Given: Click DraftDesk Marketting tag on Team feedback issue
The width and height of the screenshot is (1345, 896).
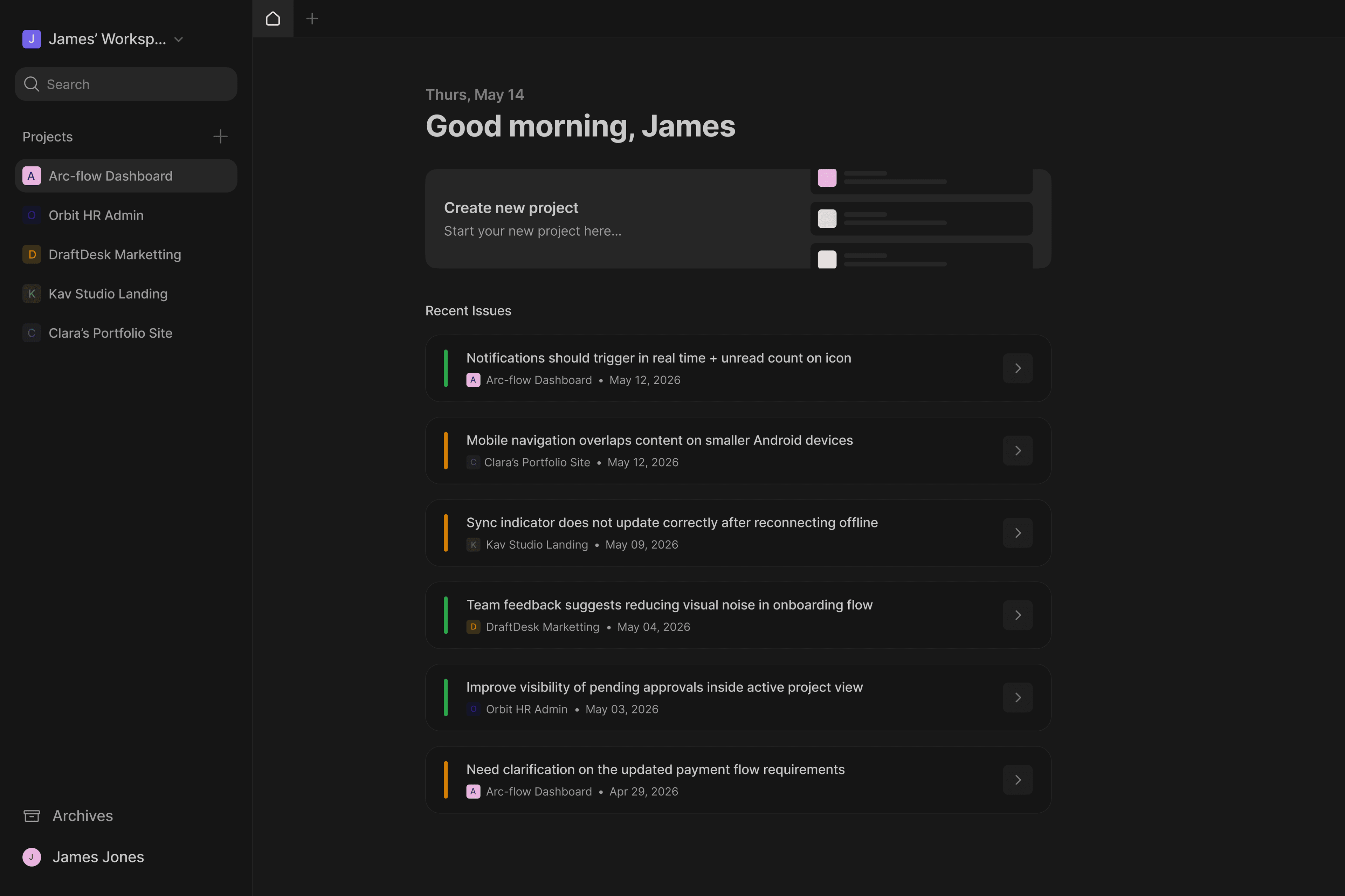Looking at the screenshot, I should coord(532,627).
